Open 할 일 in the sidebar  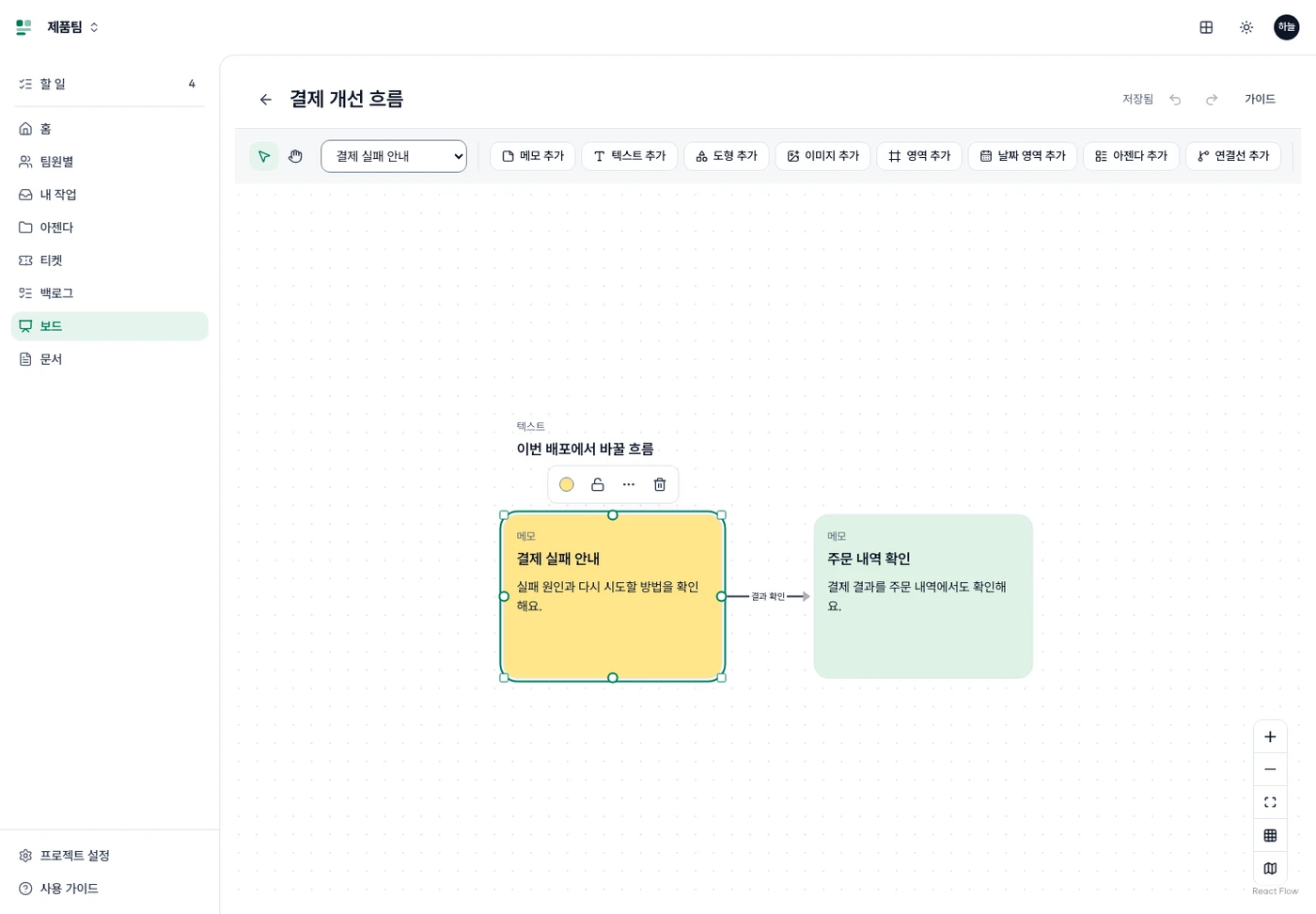point(109,84)
